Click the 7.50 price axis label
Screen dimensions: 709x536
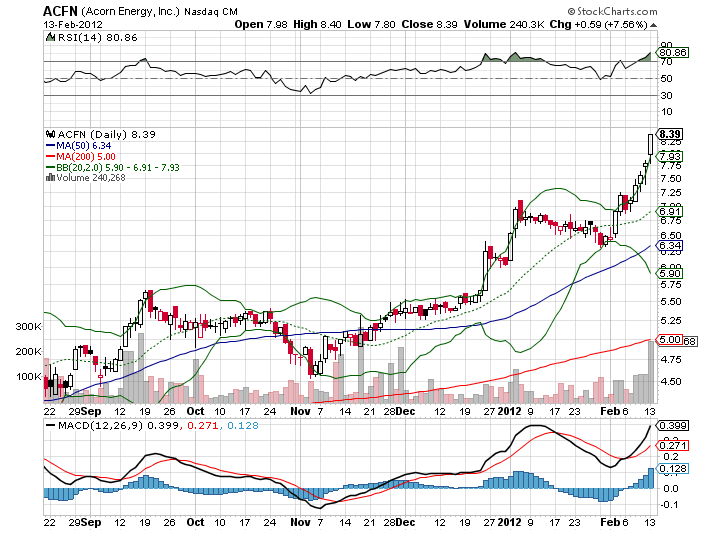click(671, 179)
